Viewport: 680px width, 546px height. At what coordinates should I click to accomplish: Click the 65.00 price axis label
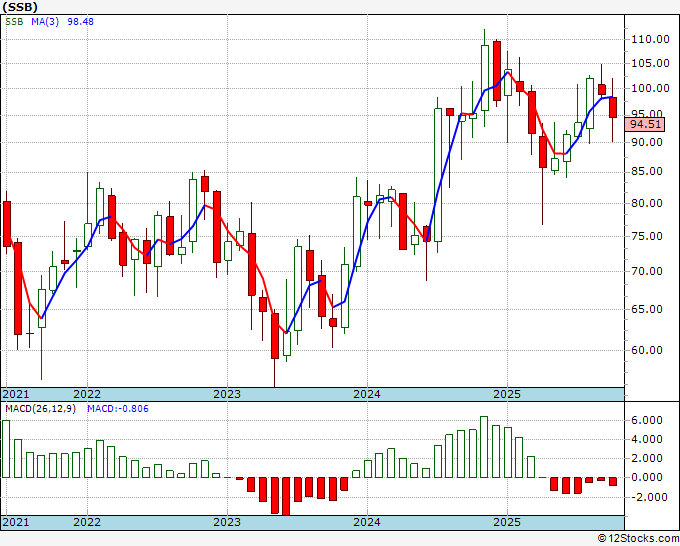click(x=647, y=309)
